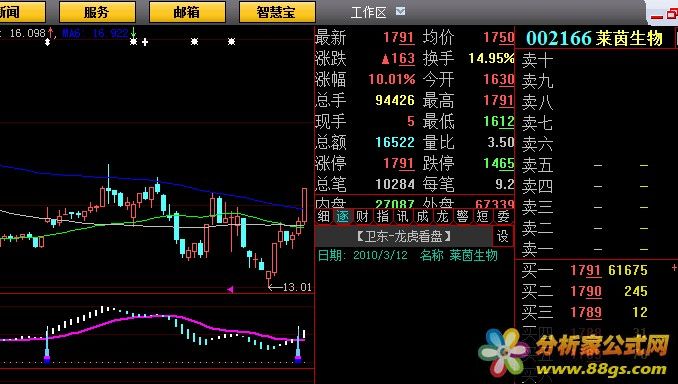Click the 002166 莱茵生物 stock title
The height and width of the screenshot is (384, 678).
pyautogui.click(x=594, y=38)
